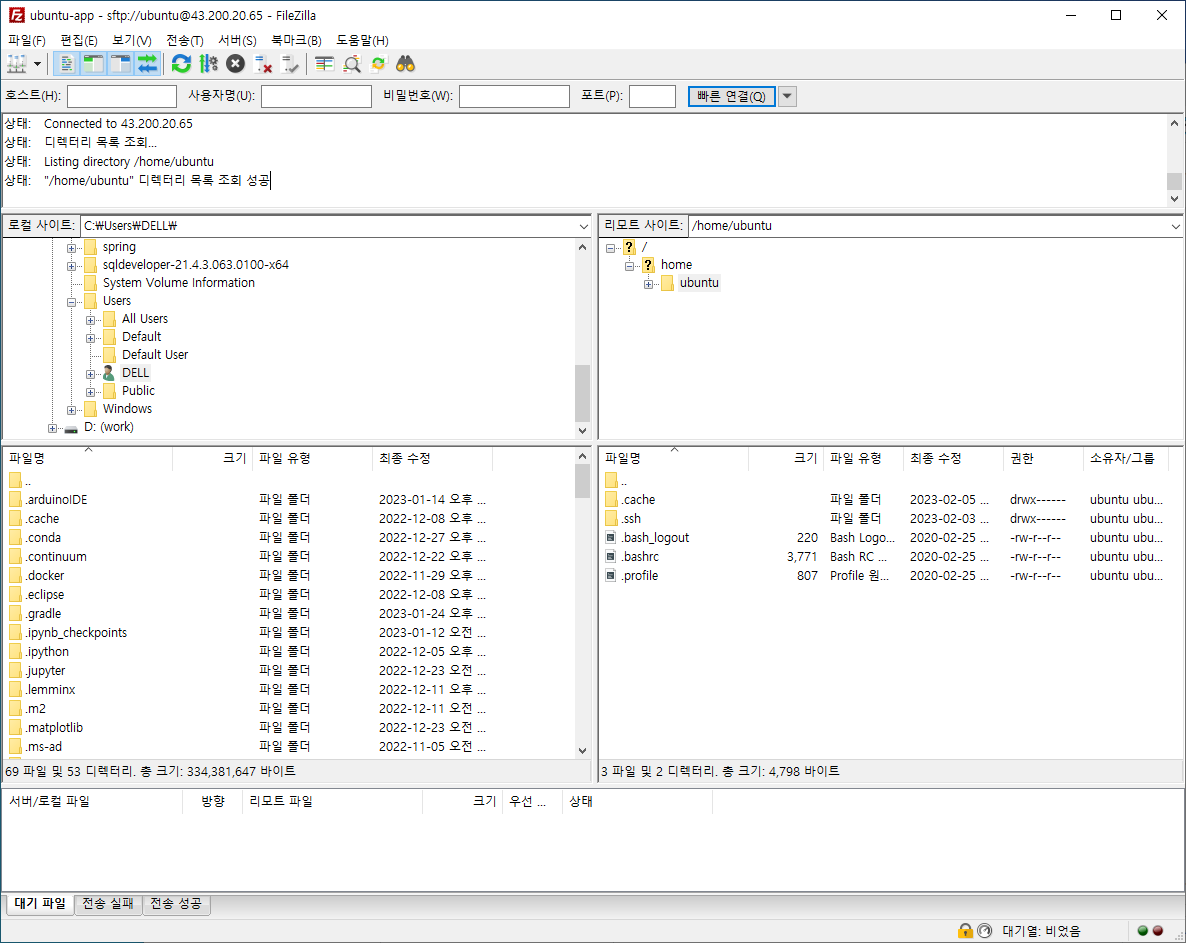Expand the remote ubuntu folder
Image resolution: width=1186 pixels, height=943 pixels.
tap(648, 284)
